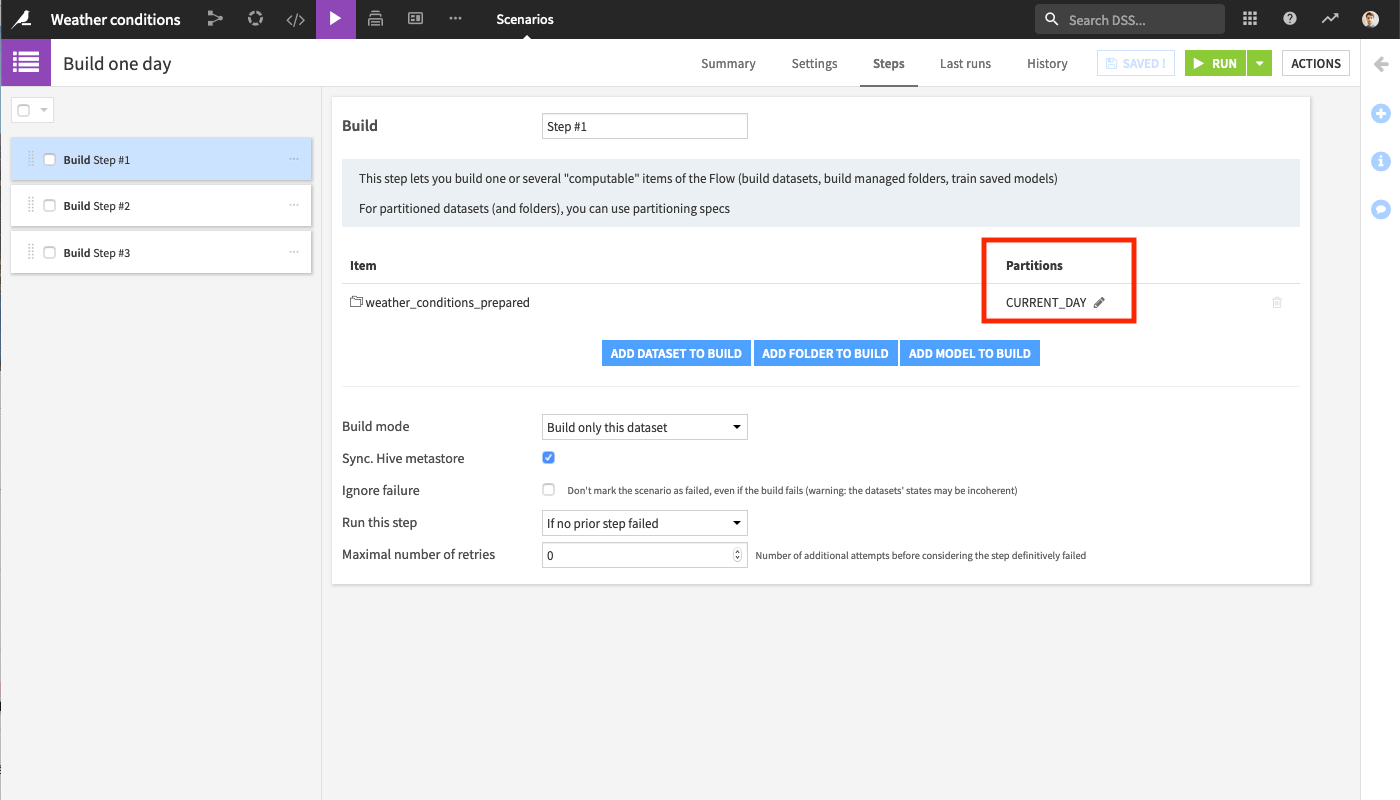Viewport: 1400px width, 800px height.
Task: Open the user profile avatar
Action: 1370,19
